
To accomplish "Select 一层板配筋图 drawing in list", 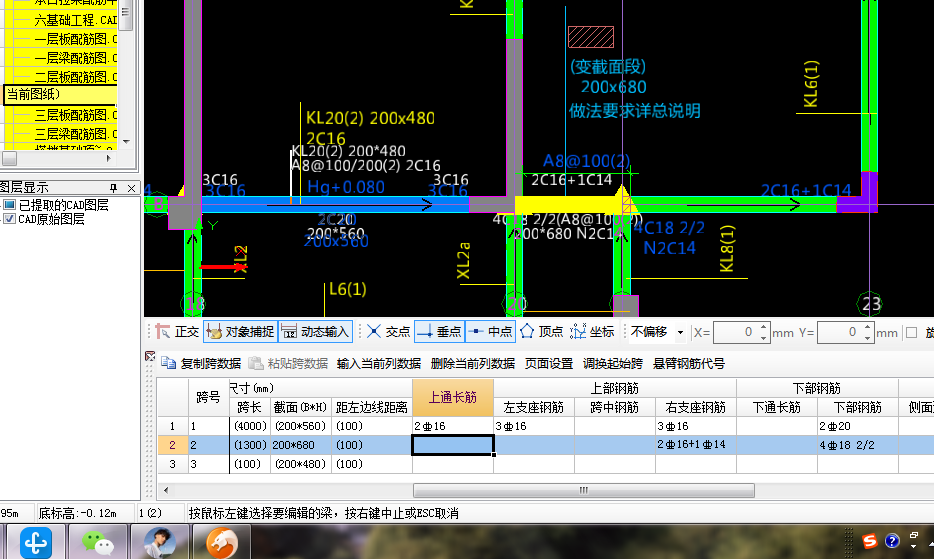I will click(x=75, y=39).
